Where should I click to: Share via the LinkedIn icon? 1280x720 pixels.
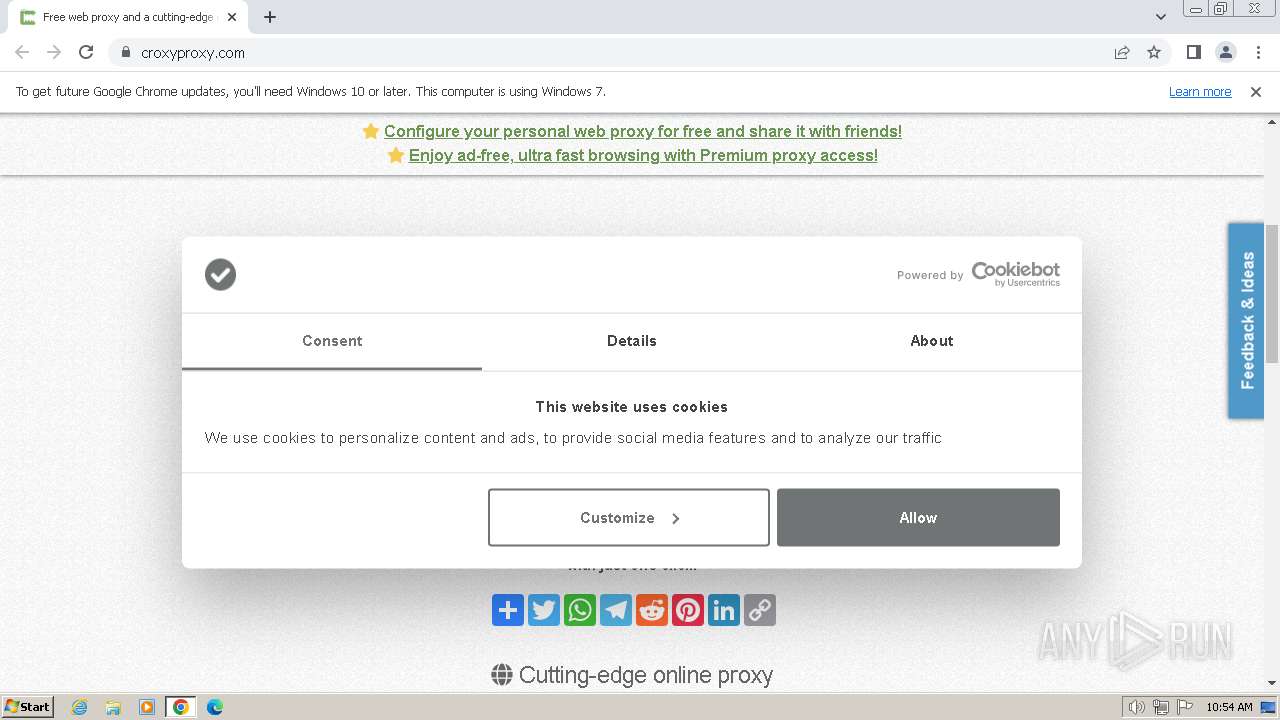[x=724, y=610]
